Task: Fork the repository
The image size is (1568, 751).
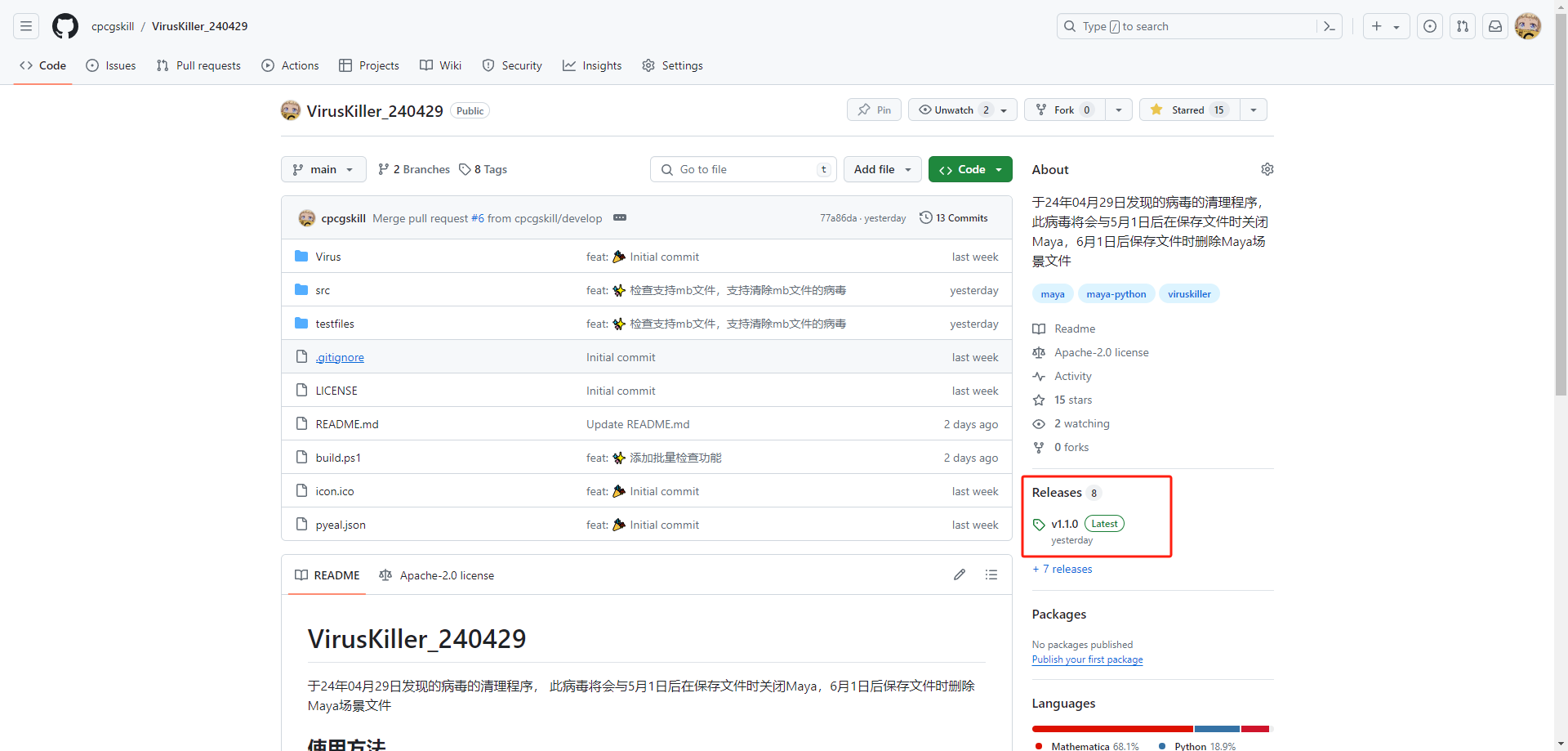Action: tap(1065, 110)
